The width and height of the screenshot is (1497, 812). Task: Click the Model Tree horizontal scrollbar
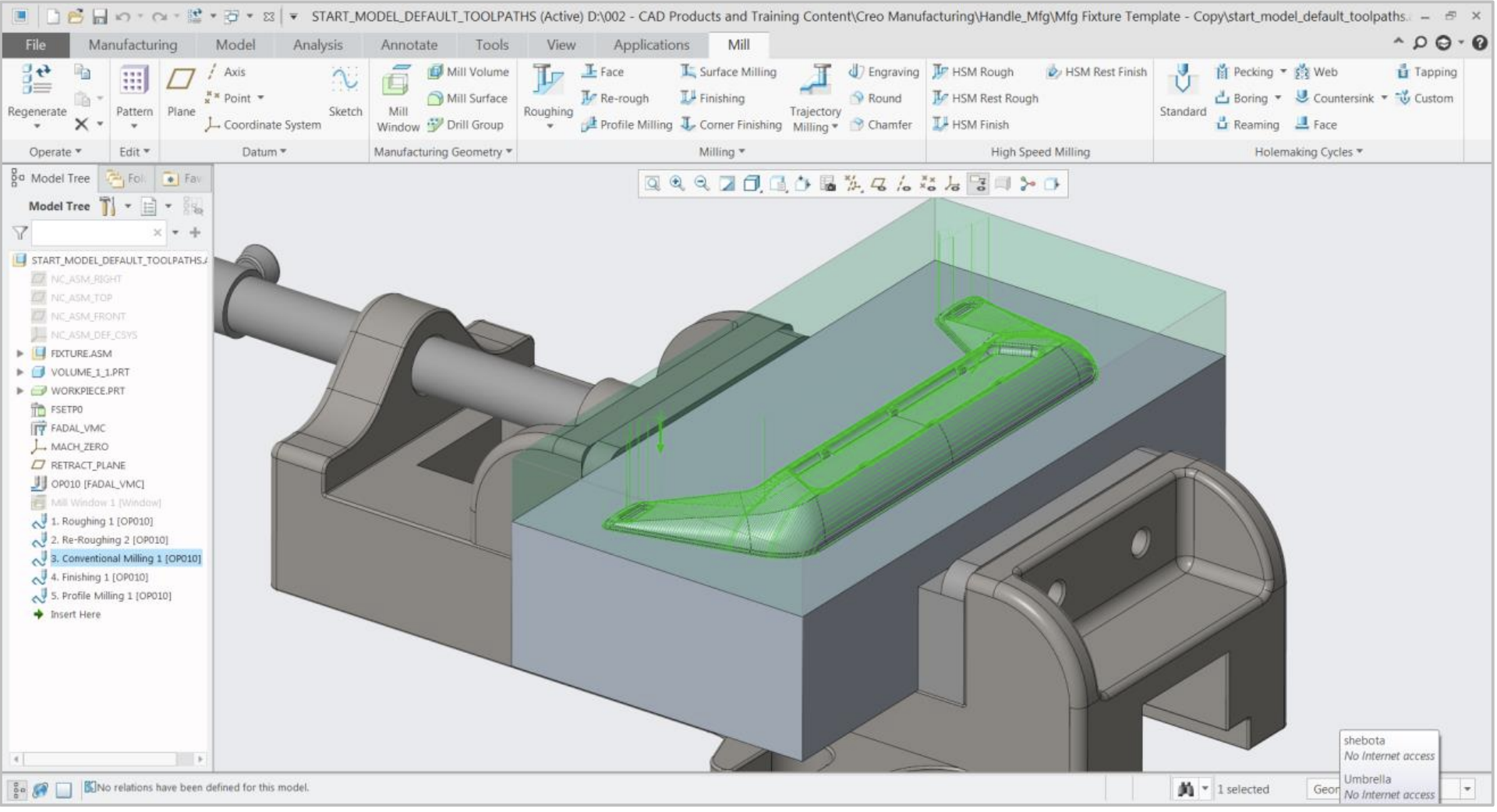[108, 758]
